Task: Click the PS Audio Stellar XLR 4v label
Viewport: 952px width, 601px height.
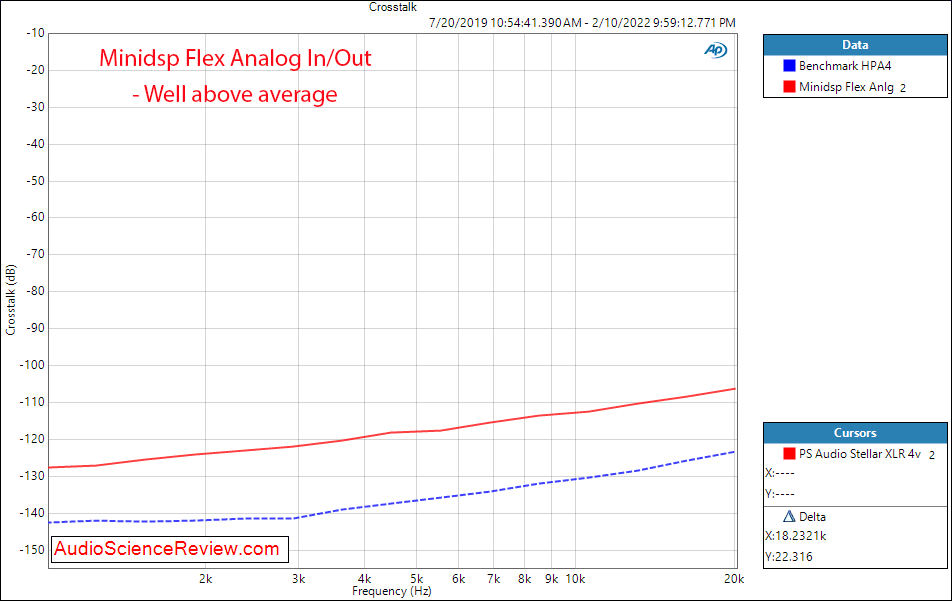Action: (x=860, y=453)
